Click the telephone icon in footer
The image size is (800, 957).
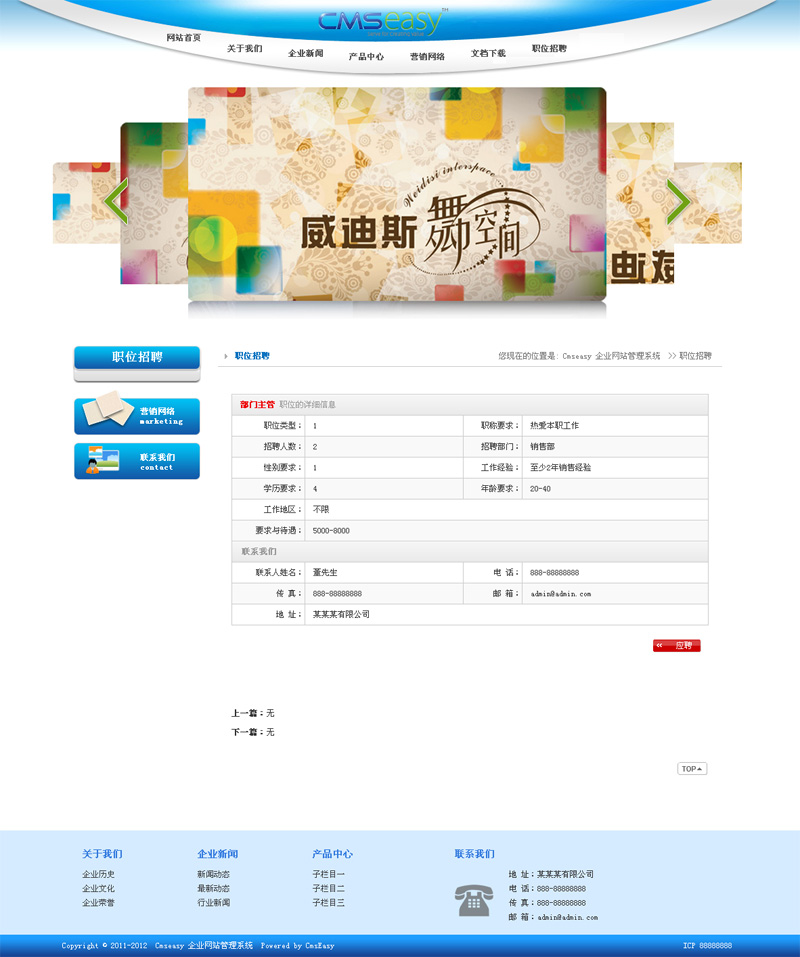pos(473,900)
